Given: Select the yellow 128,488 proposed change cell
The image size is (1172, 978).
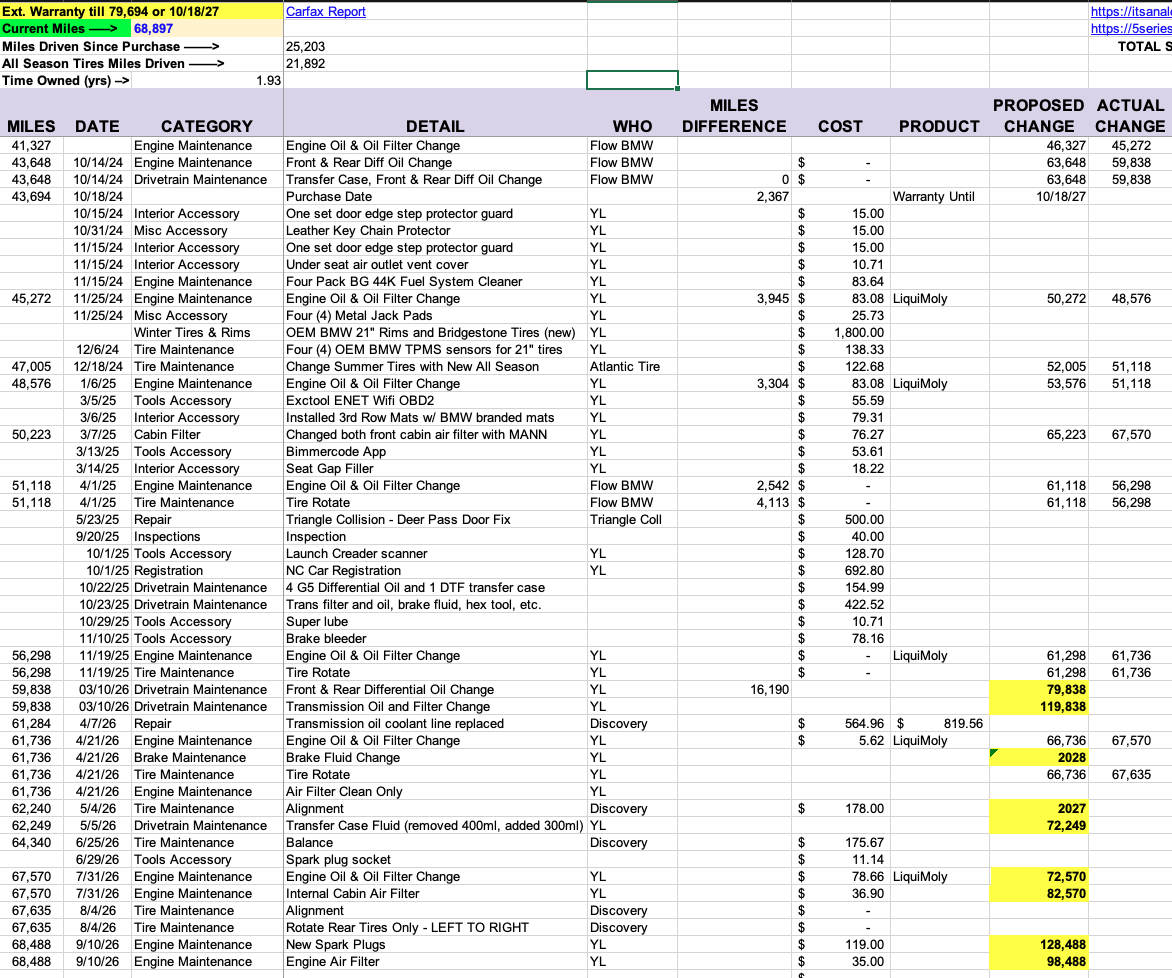Looking at the screenshot, I should 1039,945.
